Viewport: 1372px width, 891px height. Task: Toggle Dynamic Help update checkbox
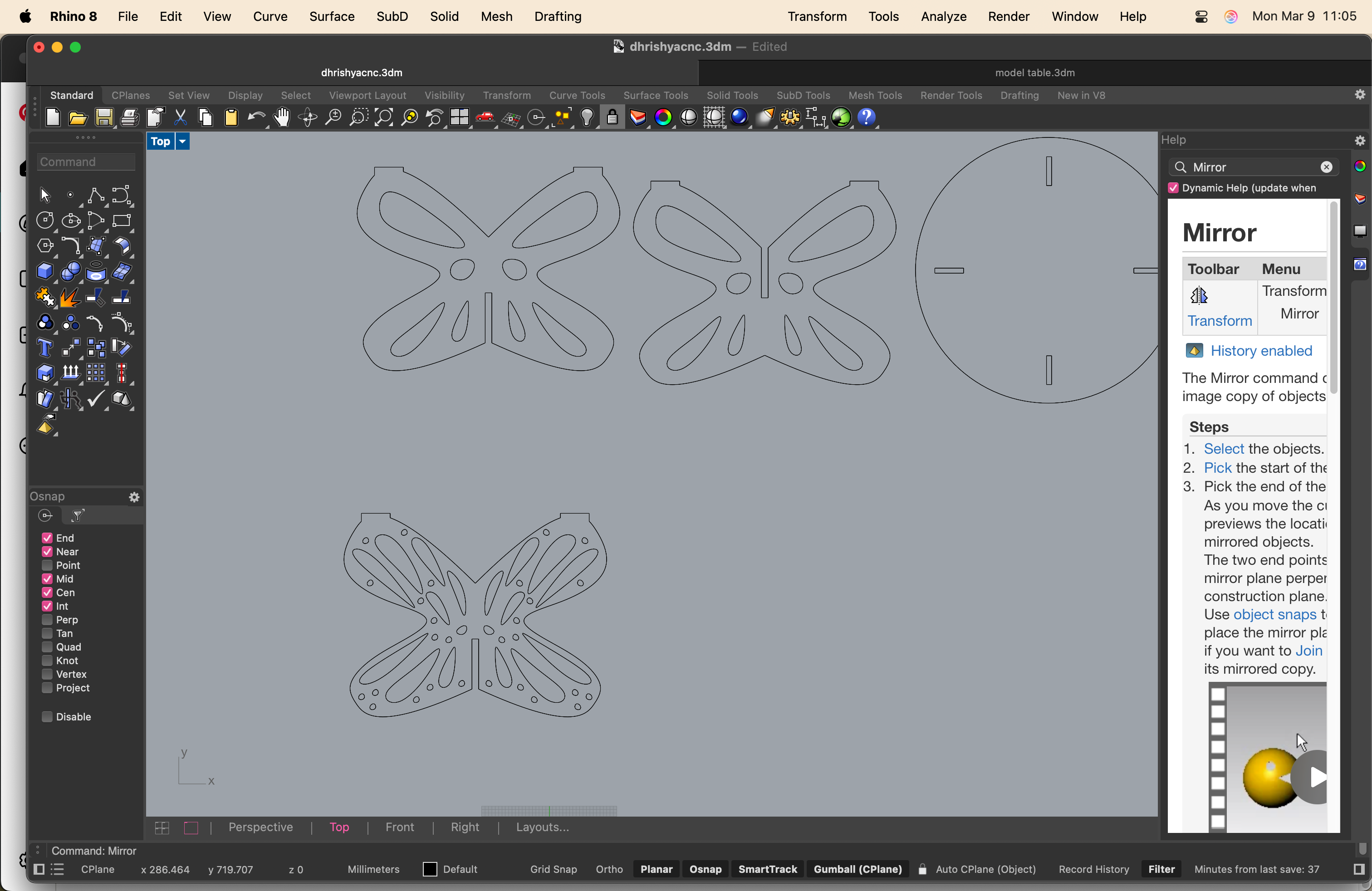click(1173, 188)
